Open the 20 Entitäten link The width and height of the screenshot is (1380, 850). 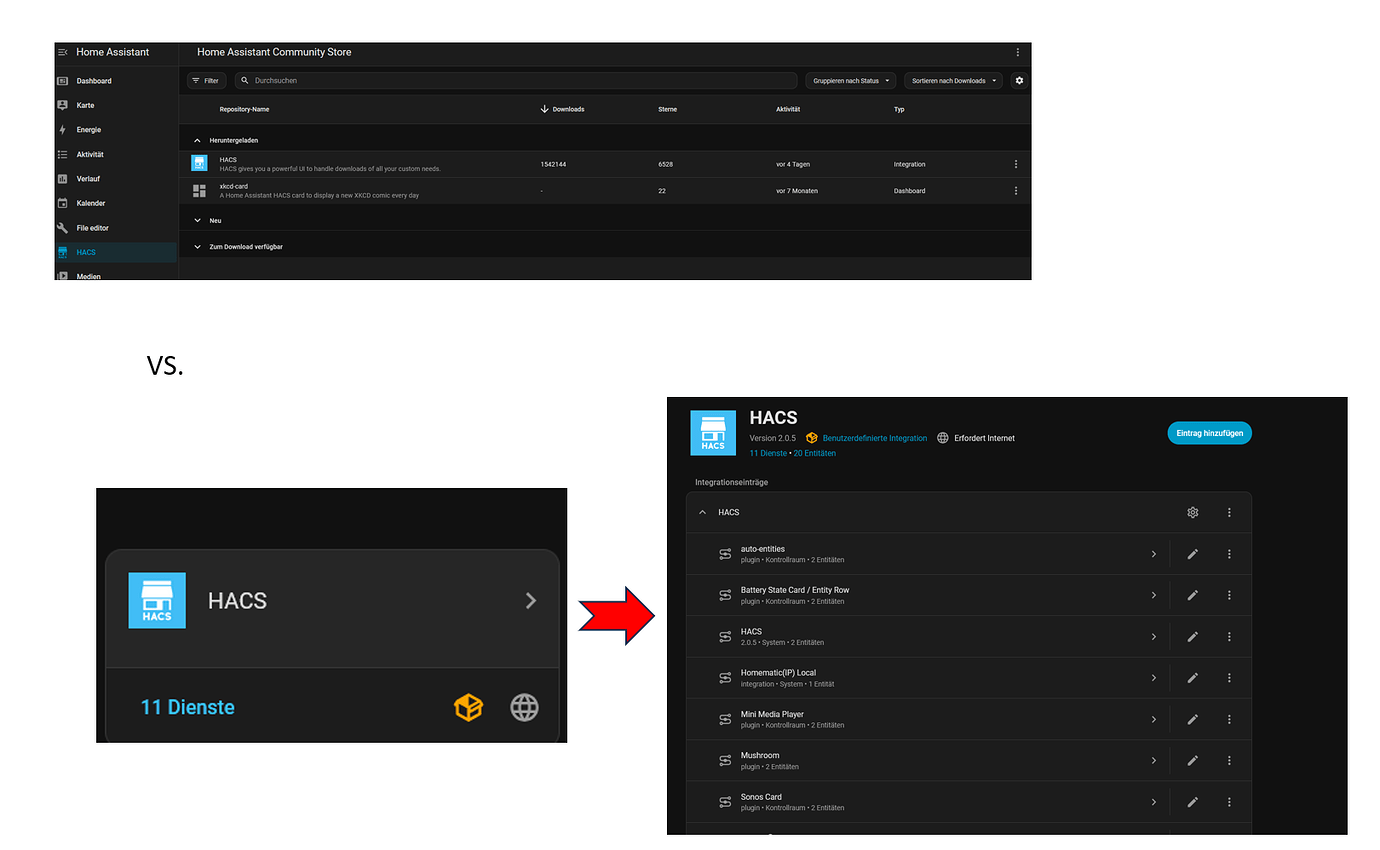pos(815,452)
